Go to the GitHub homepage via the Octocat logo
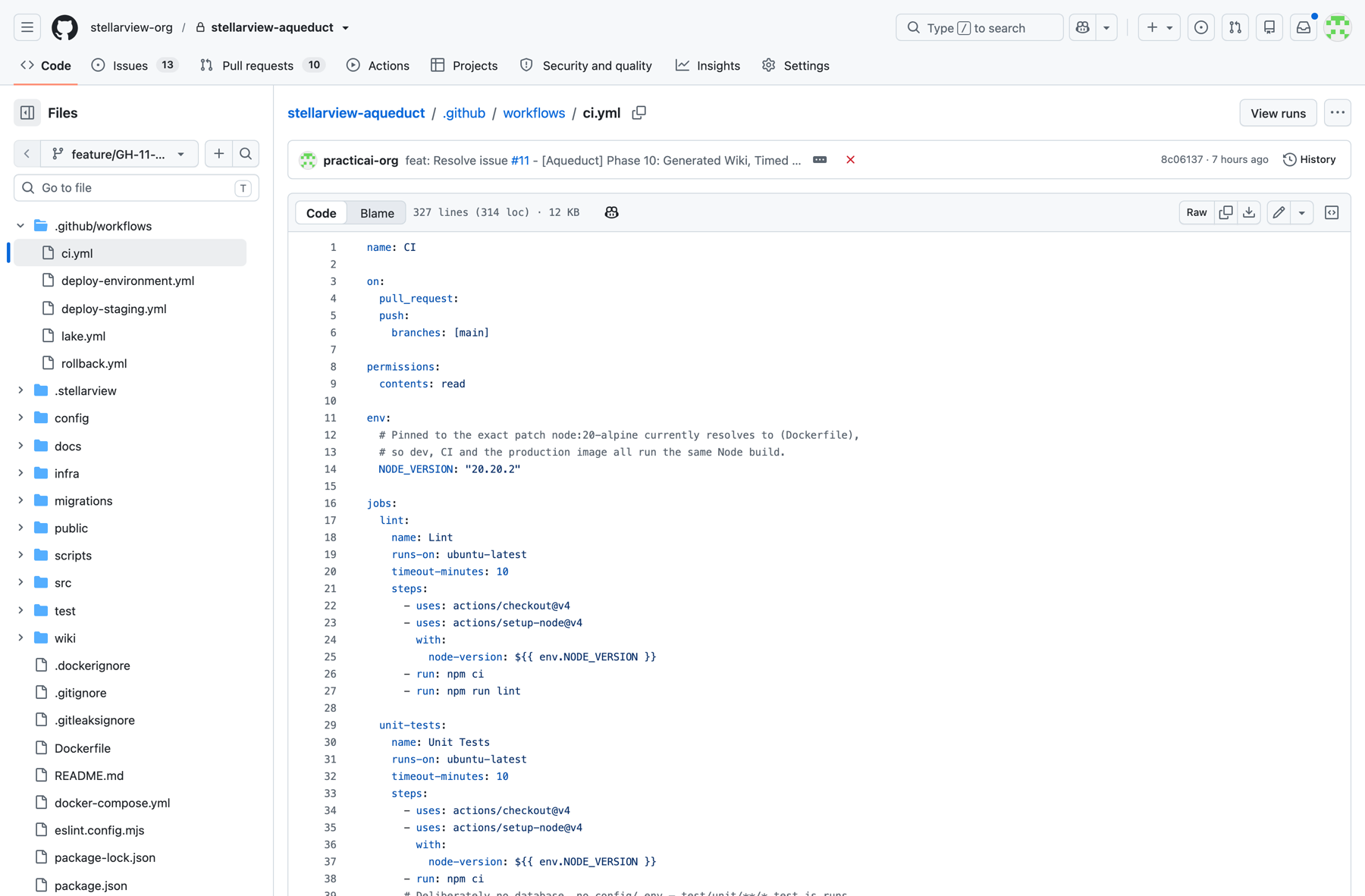 (x=64, y=28)
